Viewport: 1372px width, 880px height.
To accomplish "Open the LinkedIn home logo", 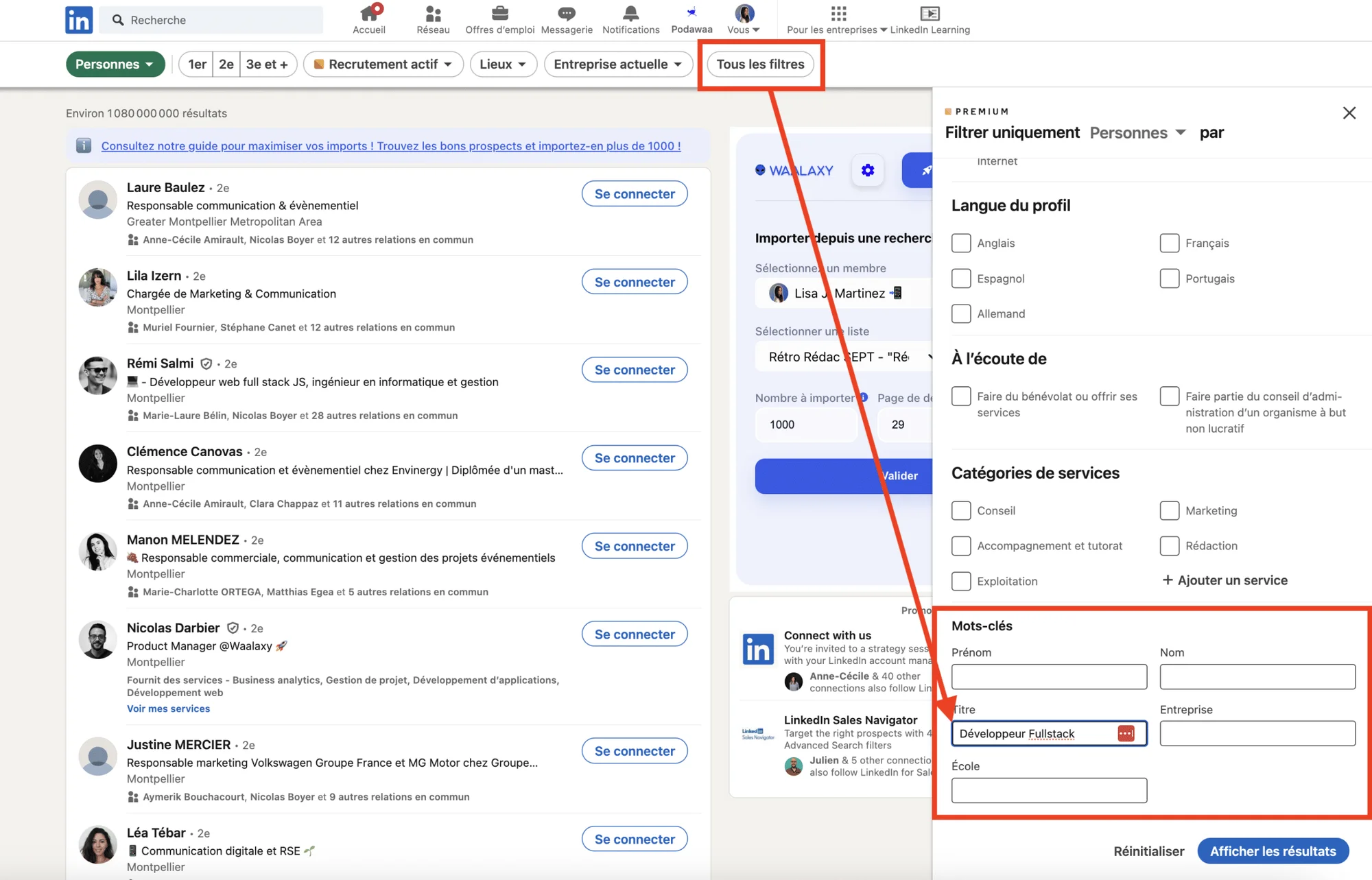I will (79, 20).
